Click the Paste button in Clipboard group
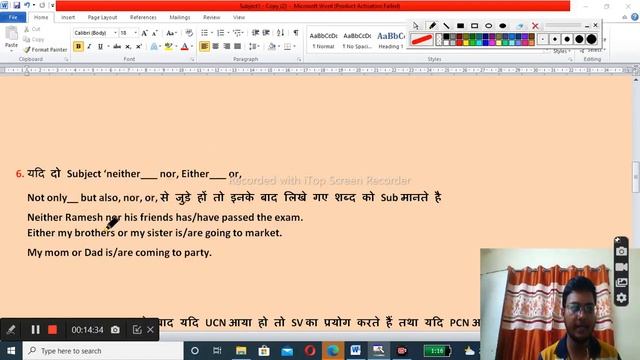 tap(11, 37)
